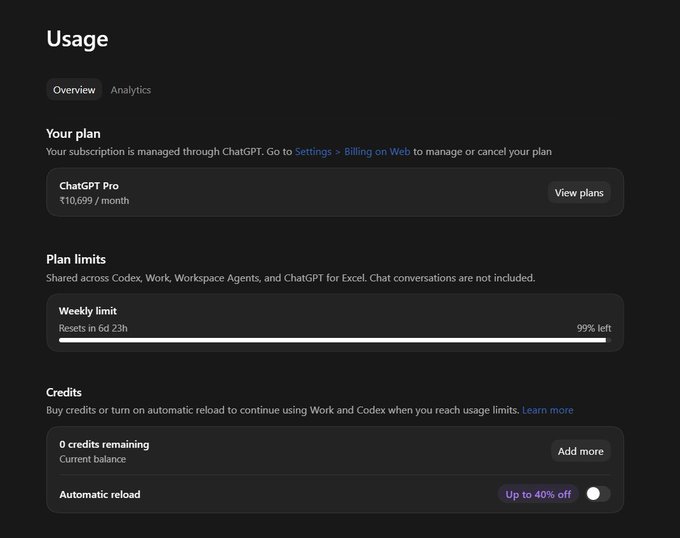
Task: Open the Analytics tab
Action: 131,90
